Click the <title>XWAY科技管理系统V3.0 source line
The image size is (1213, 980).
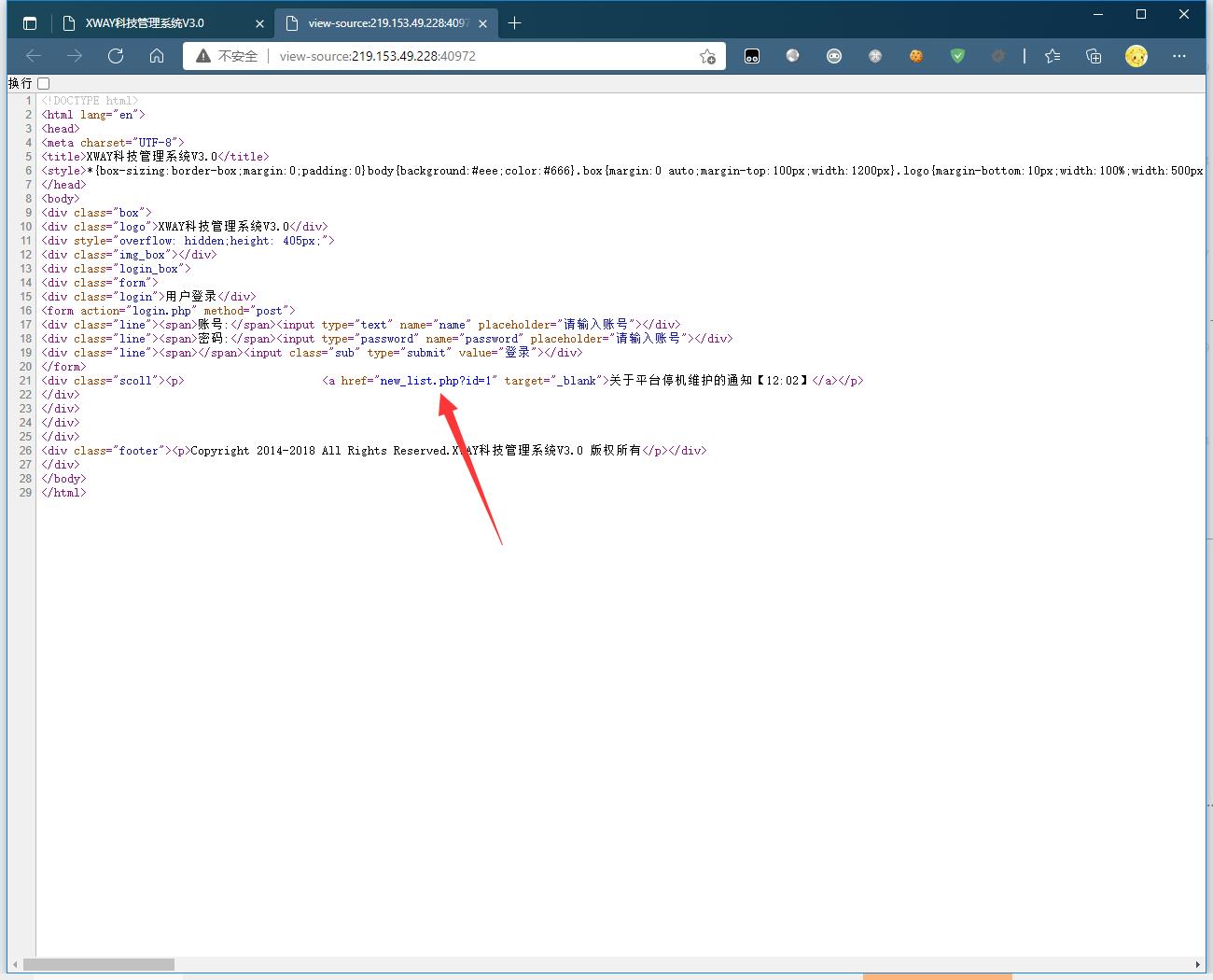click(155, 157)
